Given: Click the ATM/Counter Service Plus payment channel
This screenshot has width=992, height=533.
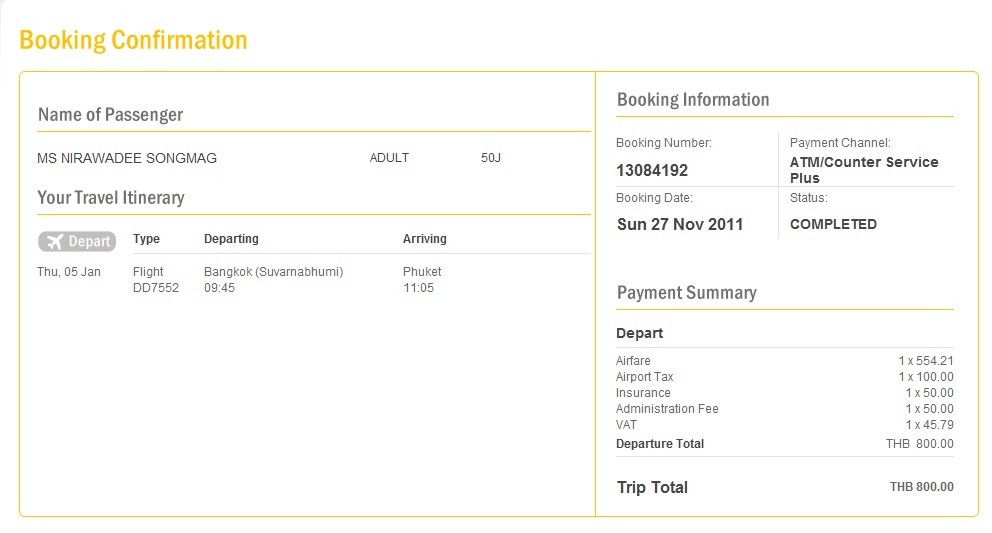Looking at the screenshot, I should (864, 170).
